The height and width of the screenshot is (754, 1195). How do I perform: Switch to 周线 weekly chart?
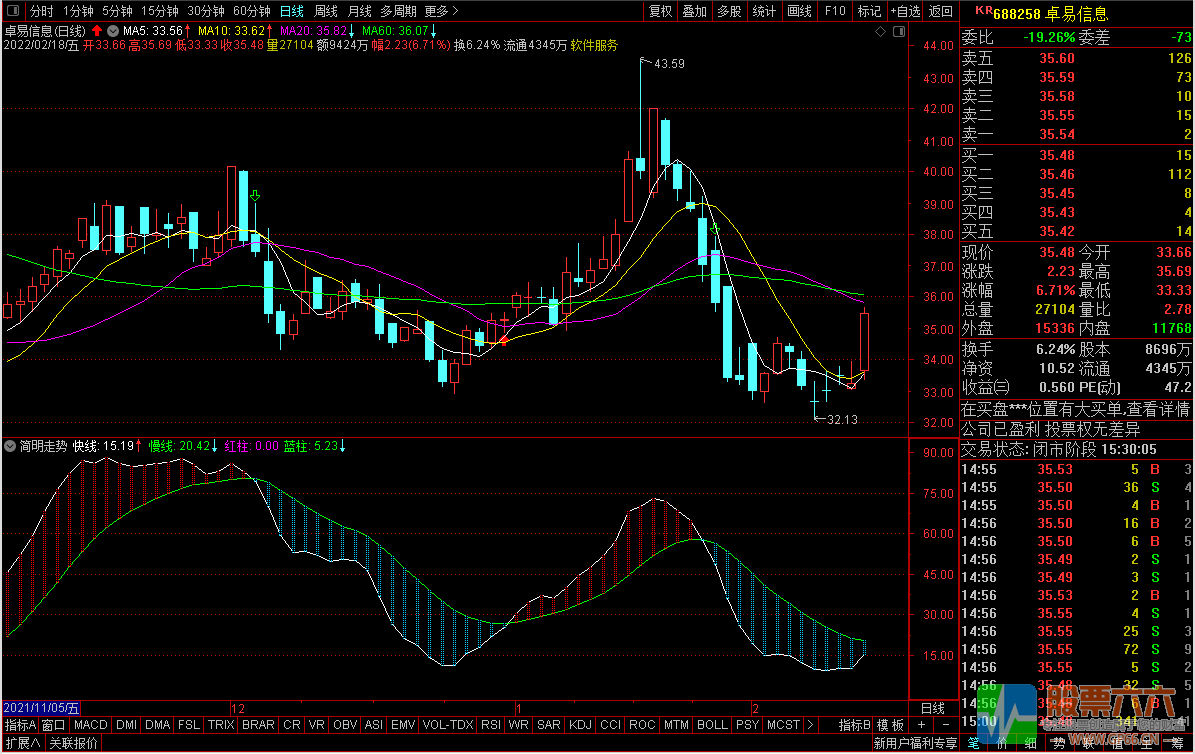point(325,11)
